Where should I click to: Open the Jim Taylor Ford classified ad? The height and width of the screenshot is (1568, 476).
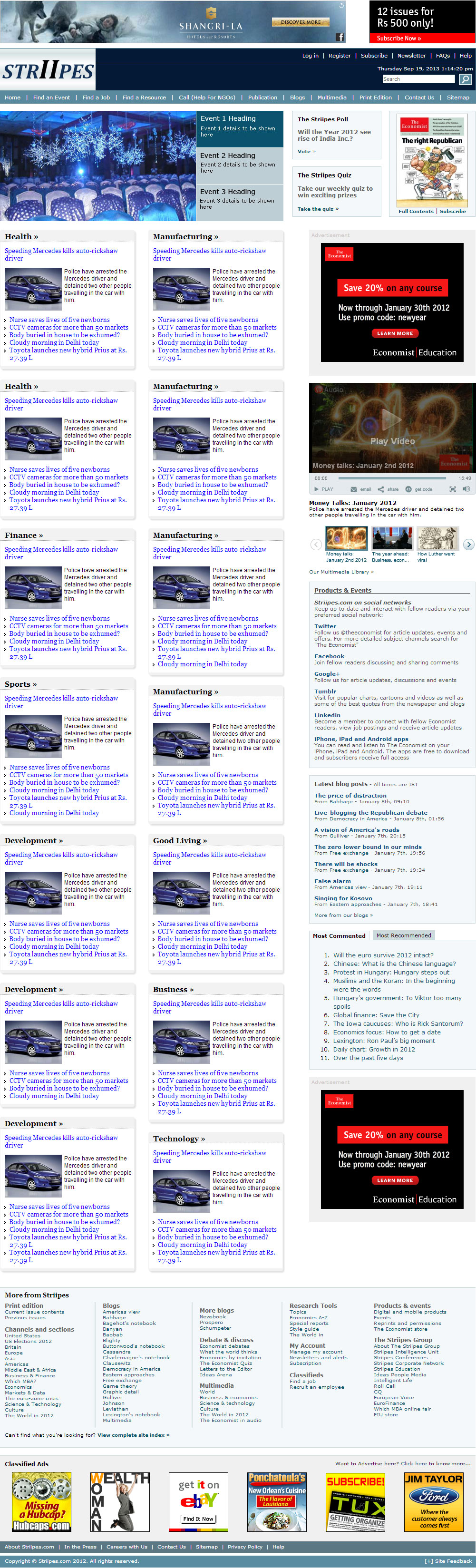point(433,1501)
